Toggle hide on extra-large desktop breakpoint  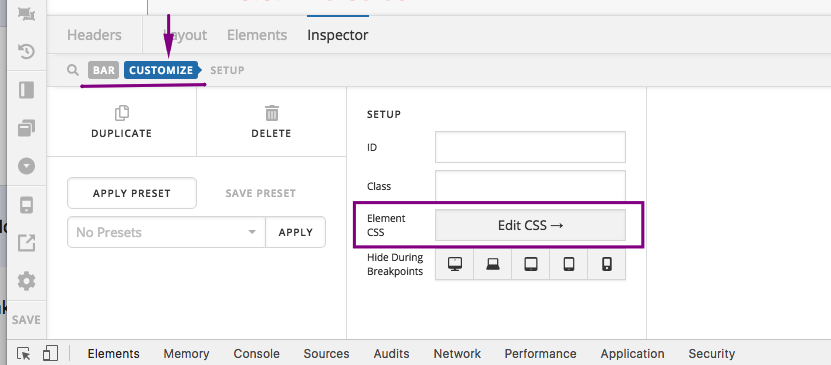[454, 264]
